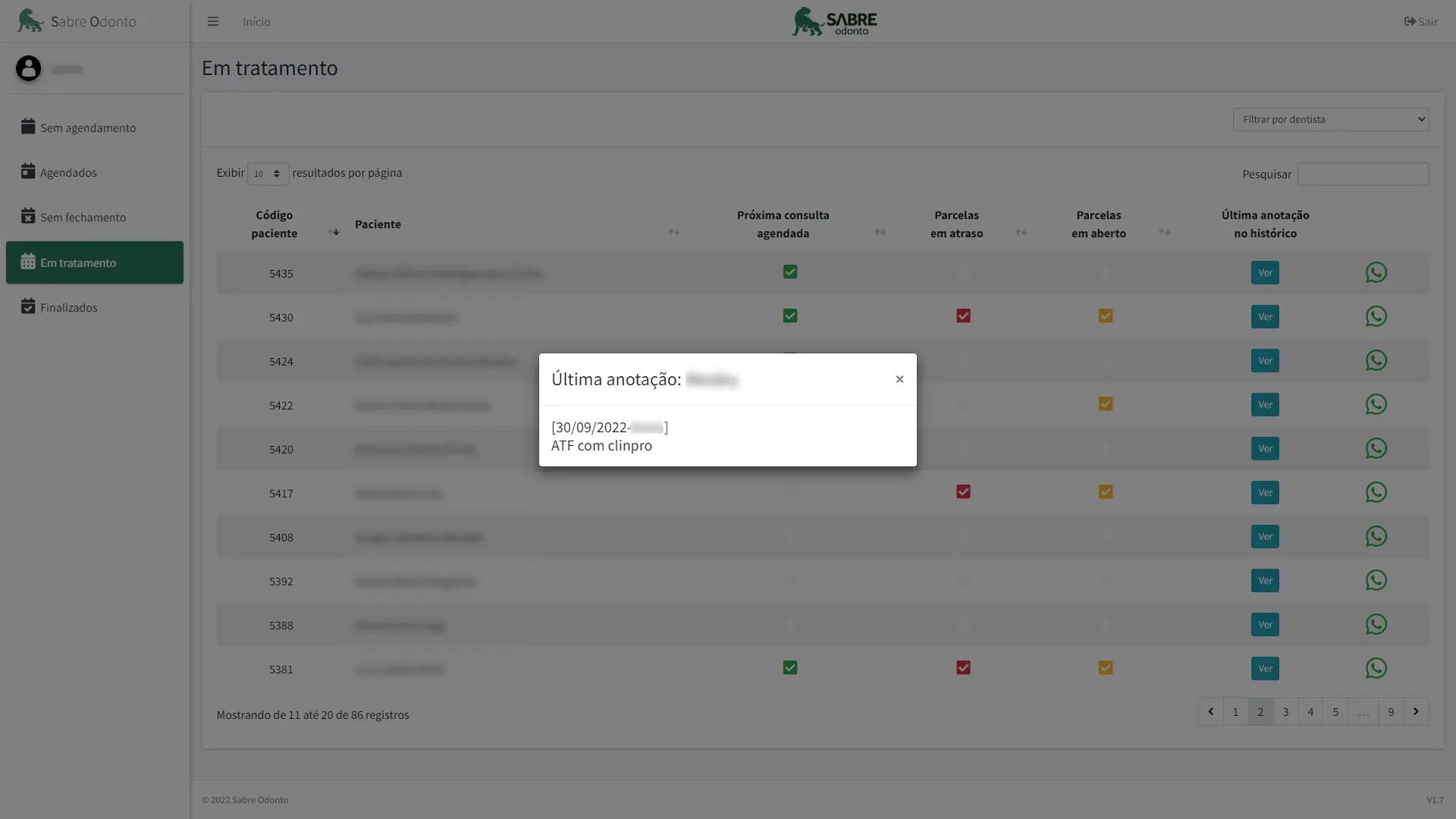Sort by Código paciente column arrows

point(334,232)
